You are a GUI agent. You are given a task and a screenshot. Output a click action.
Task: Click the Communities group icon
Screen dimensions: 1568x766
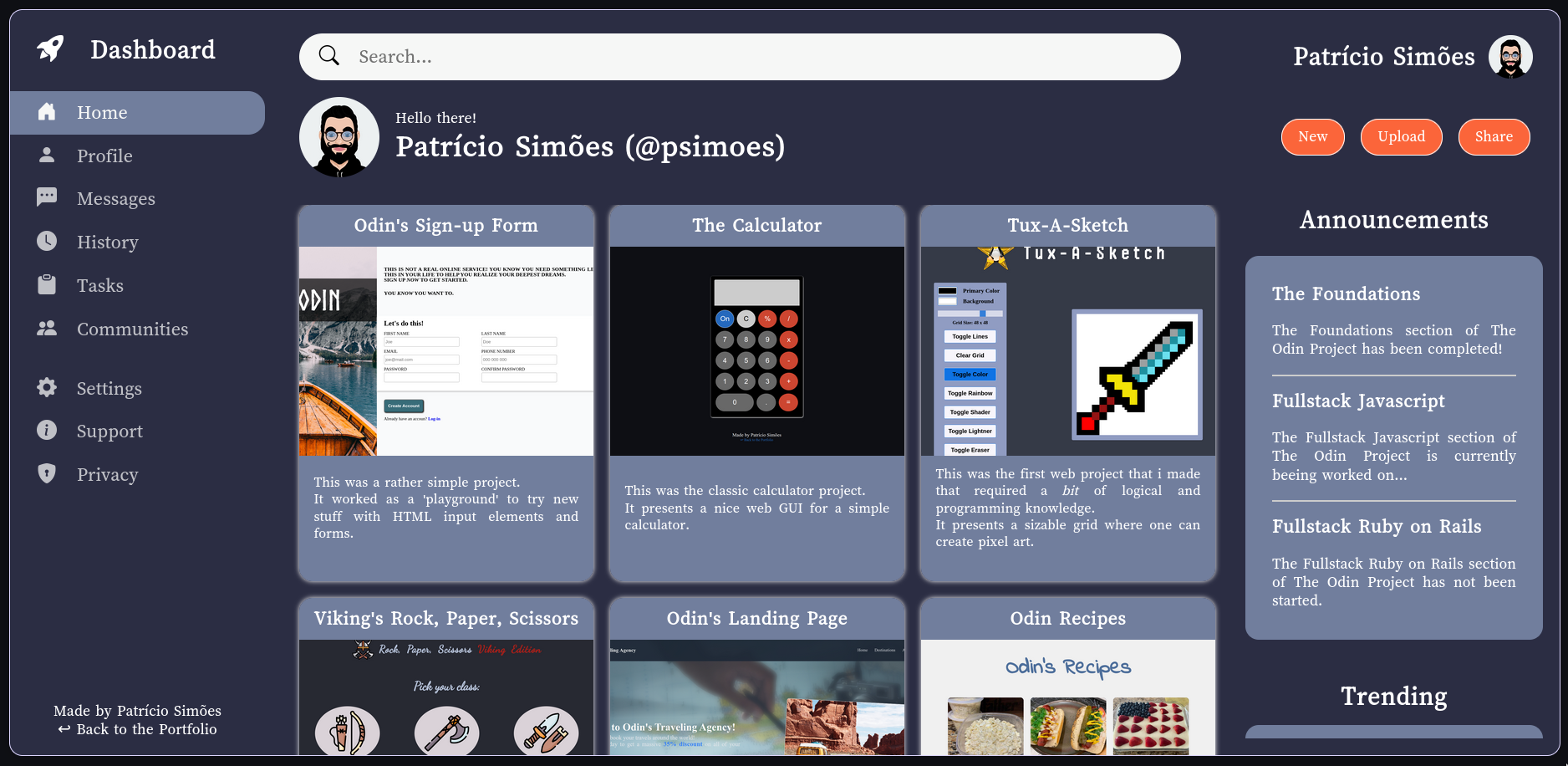pyautogui.click(x=47, y=329)
